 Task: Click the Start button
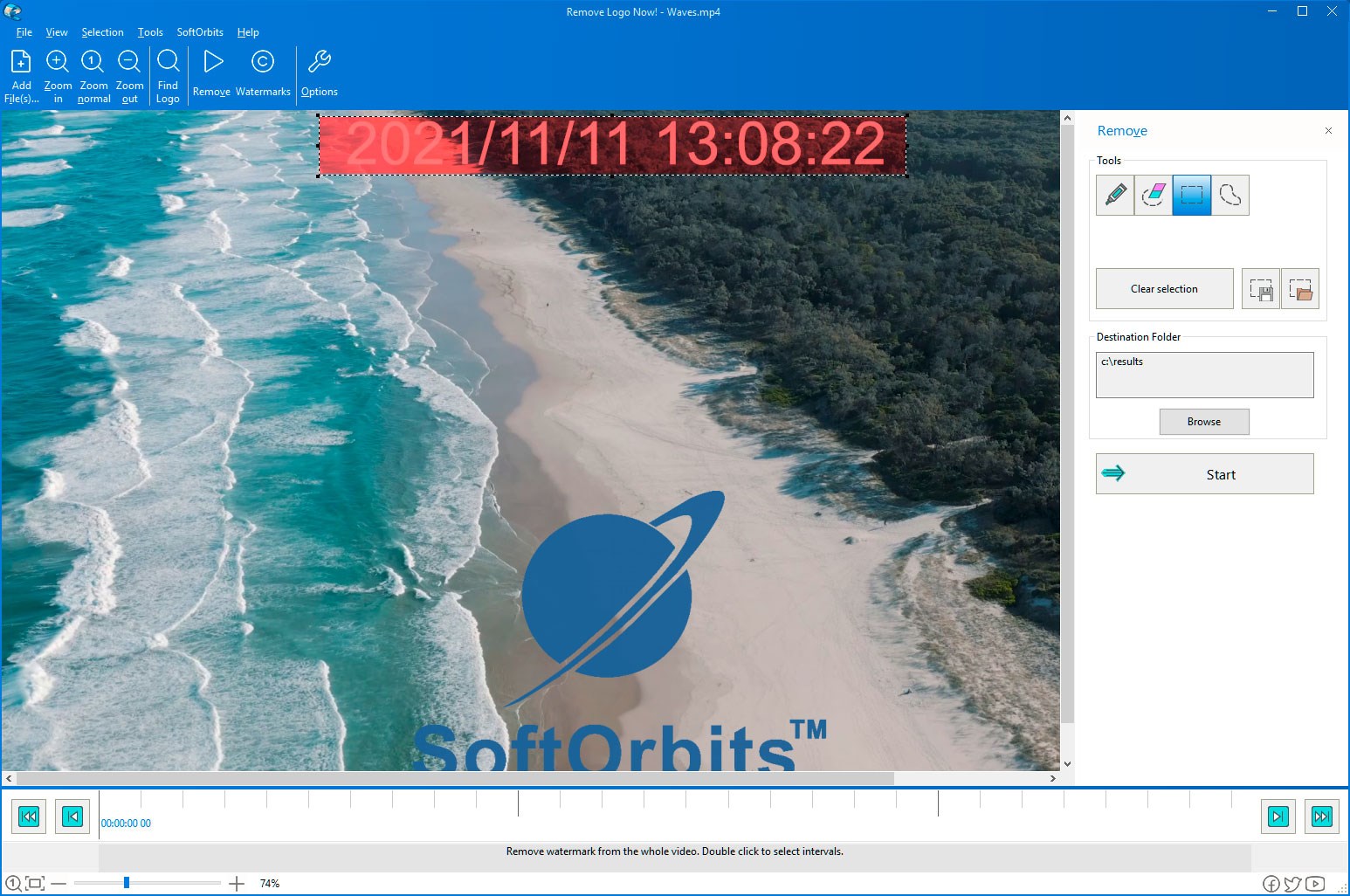click(x=1204, y=474)
